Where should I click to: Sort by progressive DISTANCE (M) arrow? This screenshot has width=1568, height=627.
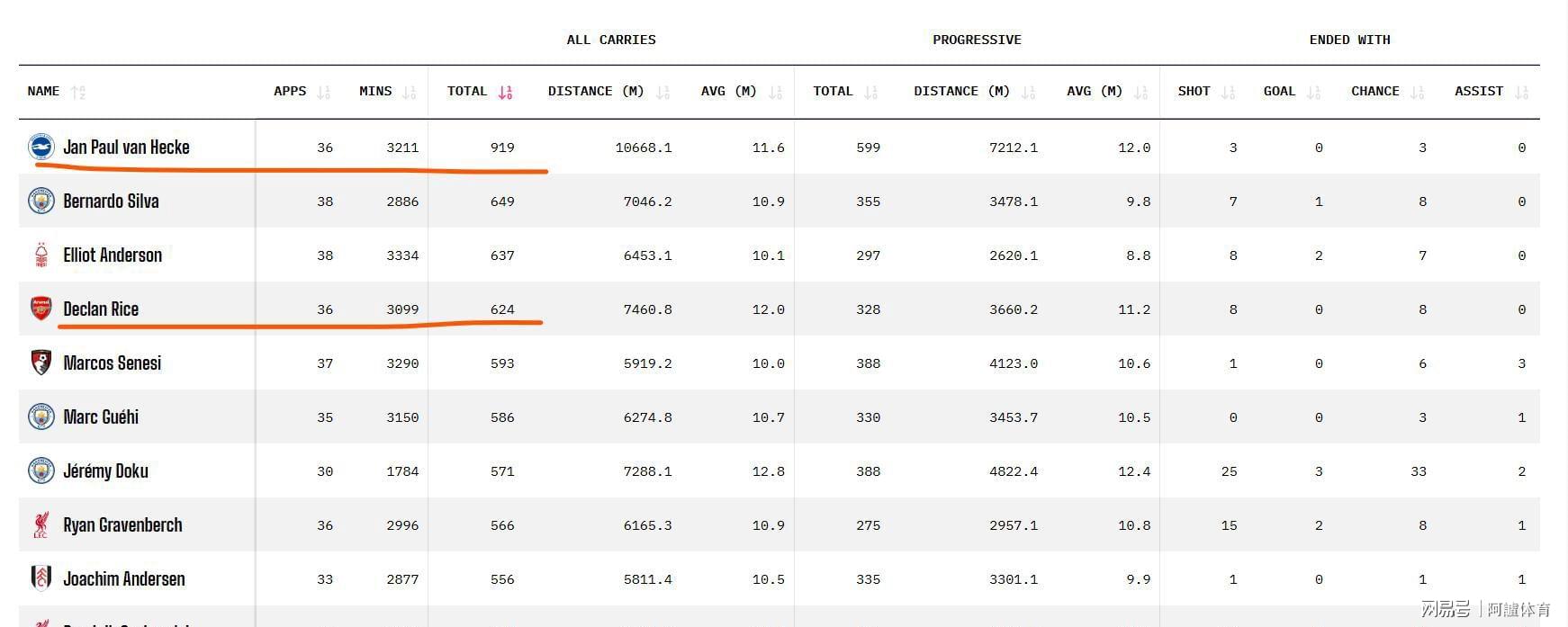click(x=1029, y=92)
